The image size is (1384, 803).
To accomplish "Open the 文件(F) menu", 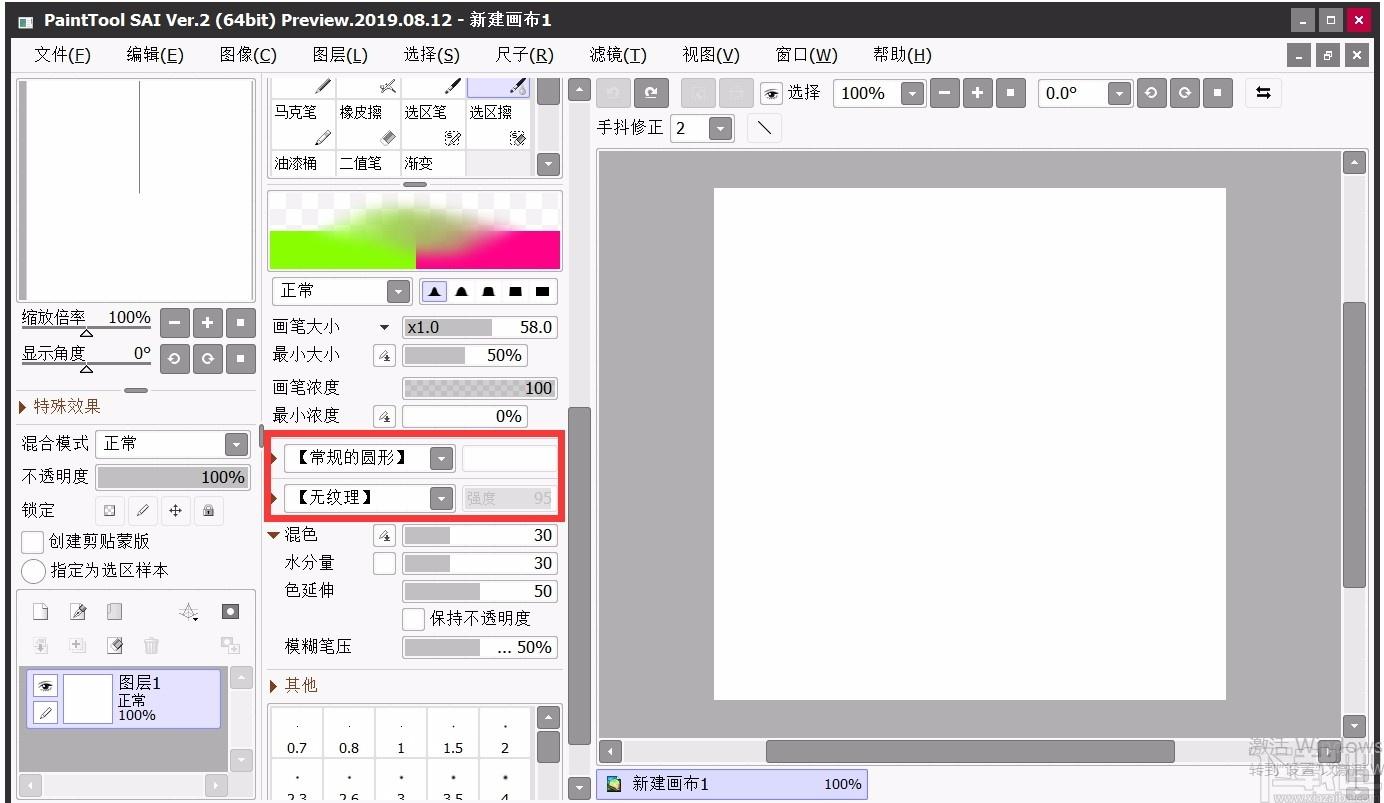I will click(x=62, y=55).
